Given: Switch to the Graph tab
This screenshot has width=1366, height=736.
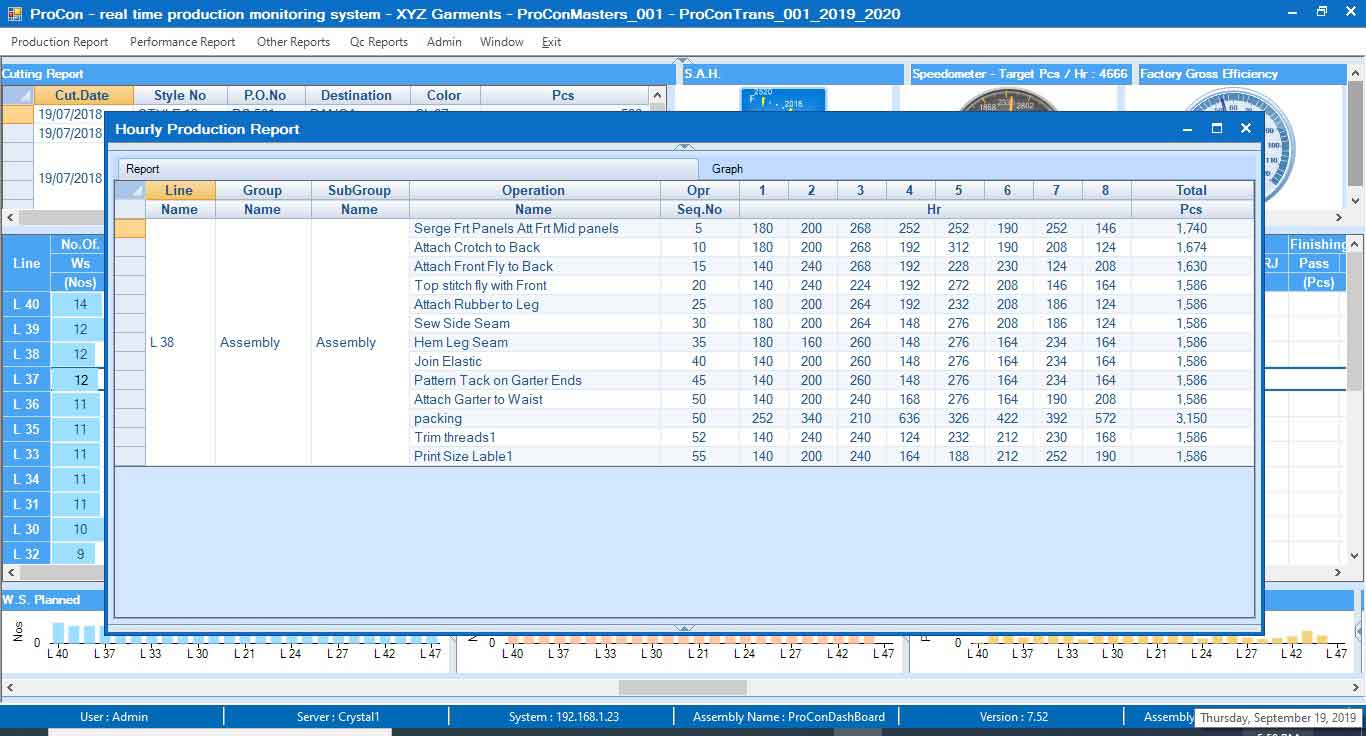Looking at the screenshot, I should tap(727, 169).
